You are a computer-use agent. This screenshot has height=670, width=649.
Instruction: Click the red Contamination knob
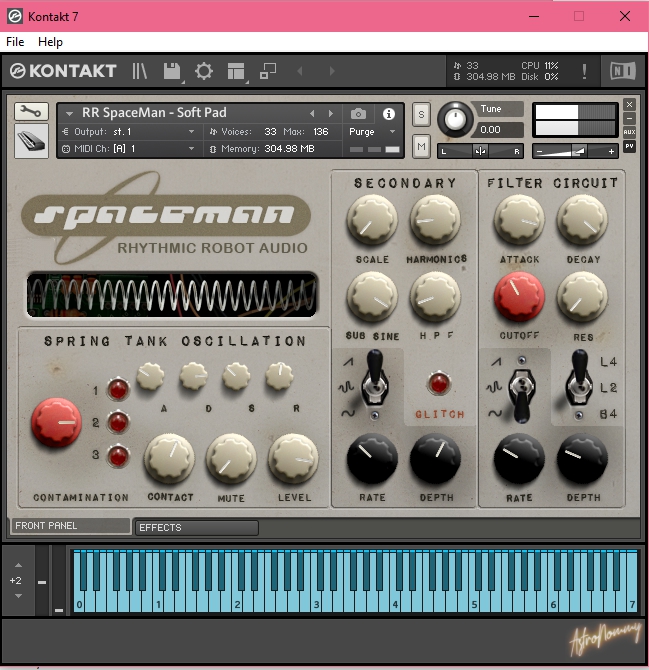pos(57,423)
